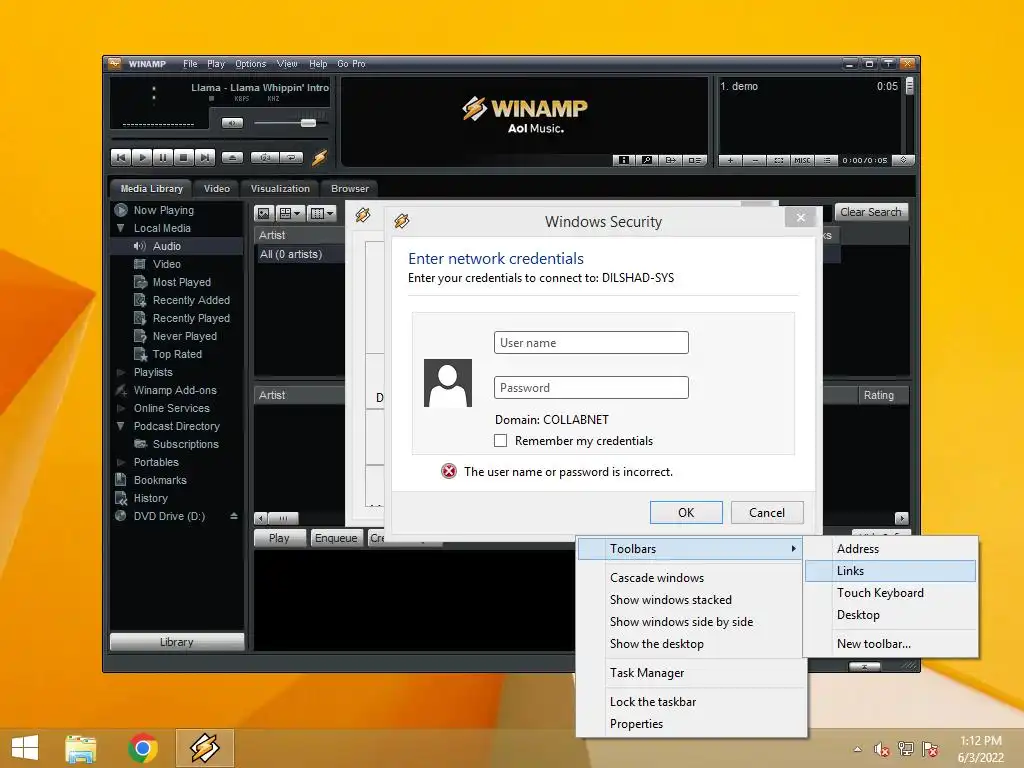Viewport: 1024px width, 768px height.
Task: Skip to the next track
Action: coord(204,157)
